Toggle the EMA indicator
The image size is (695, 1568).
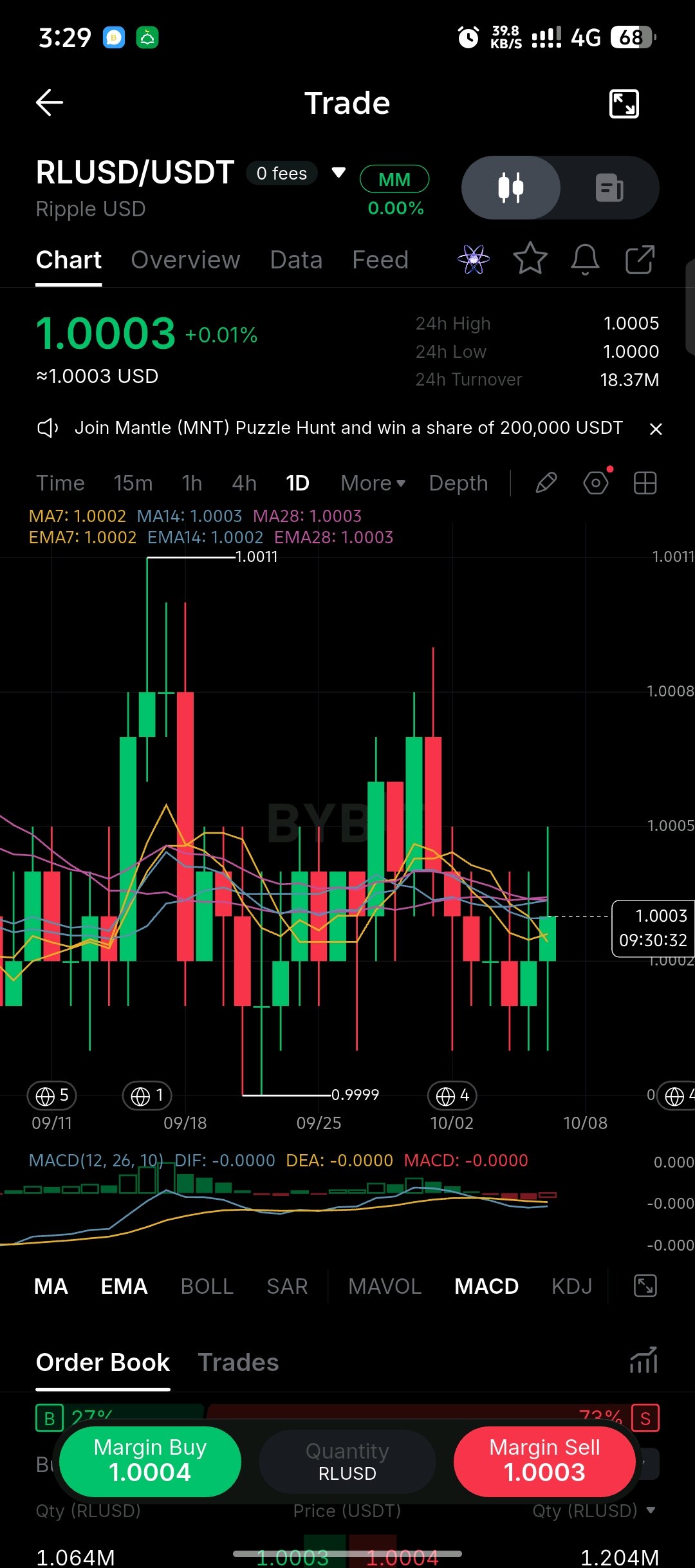tap(124, 1286)
